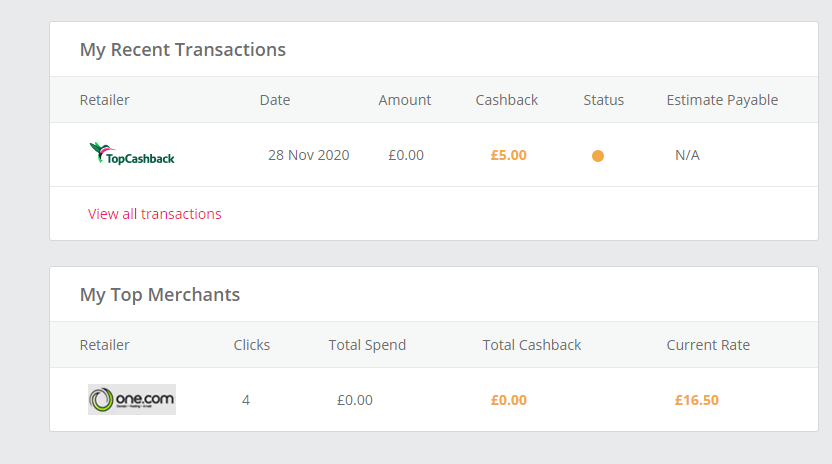Image resolution: width=832 pixels, height=464 pixels.
Task: Click the Estimate Payable column header
Action: (722, 100)
